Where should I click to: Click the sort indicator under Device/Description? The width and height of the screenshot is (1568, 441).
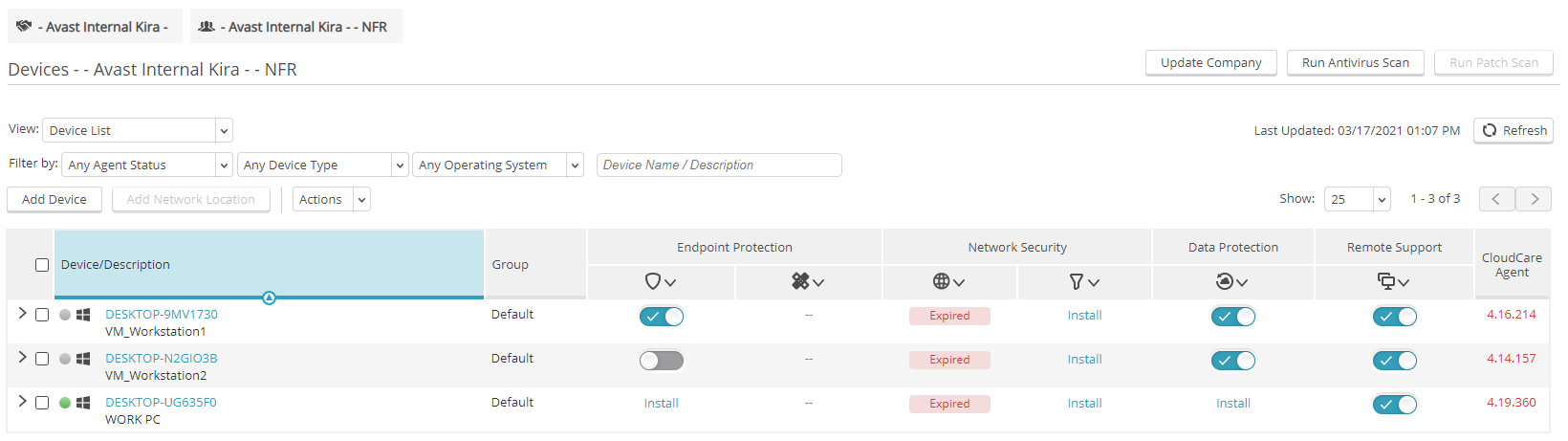269,298
